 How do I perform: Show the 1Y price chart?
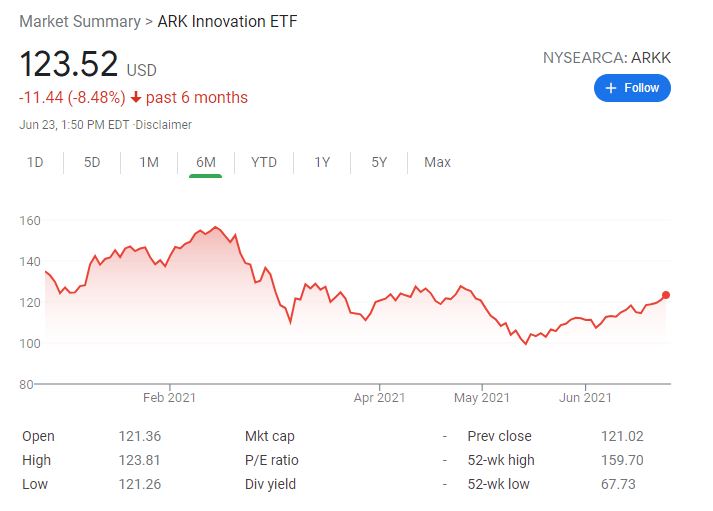[322, 162]
